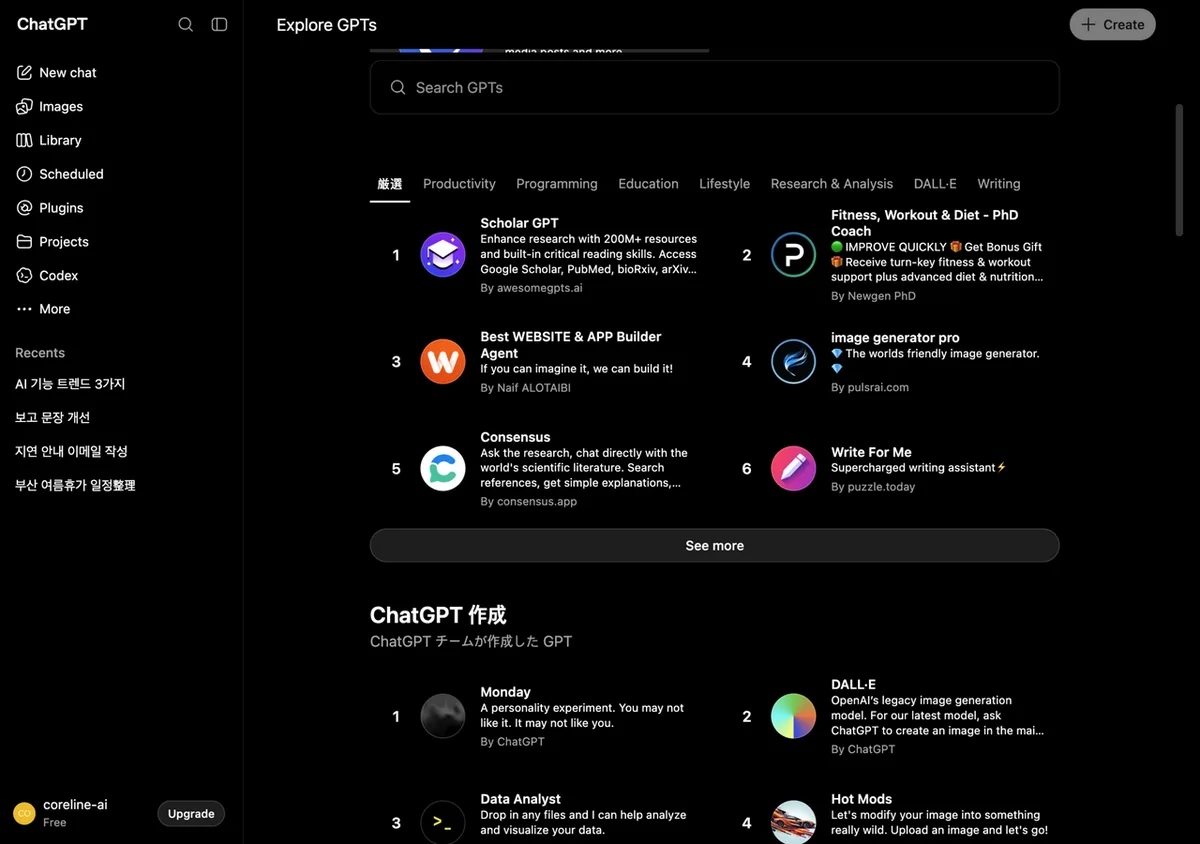The image size is (1200, 844).
Task: Click the Consensus C logo icon
Action: pyautogui.click(x=443, y=468)
